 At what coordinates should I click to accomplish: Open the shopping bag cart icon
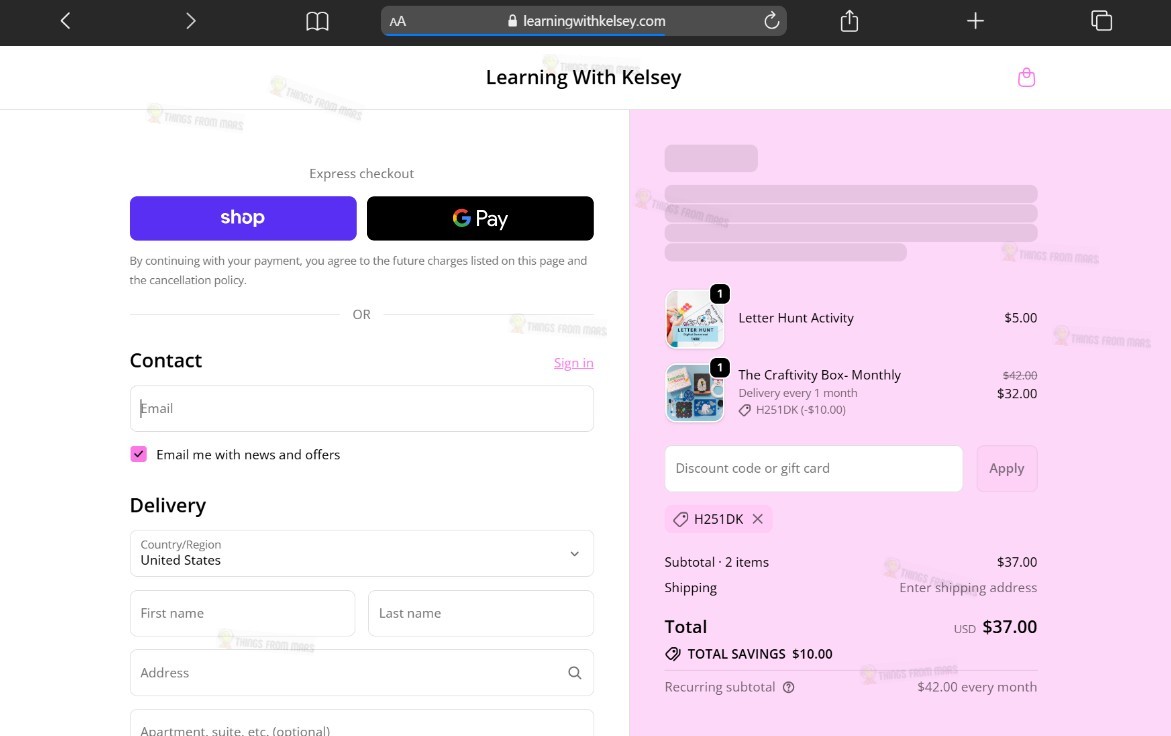point(1026,78)
